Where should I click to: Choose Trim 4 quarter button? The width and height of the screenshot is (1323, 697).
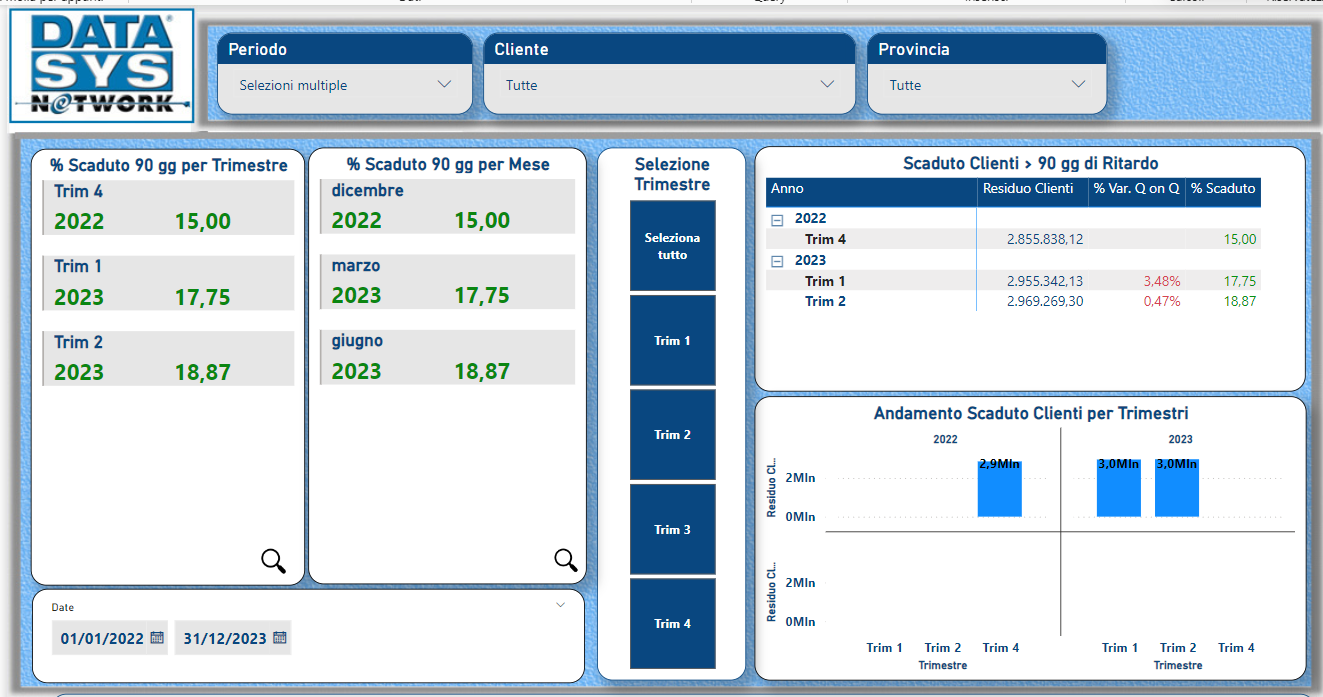point(672,624)
